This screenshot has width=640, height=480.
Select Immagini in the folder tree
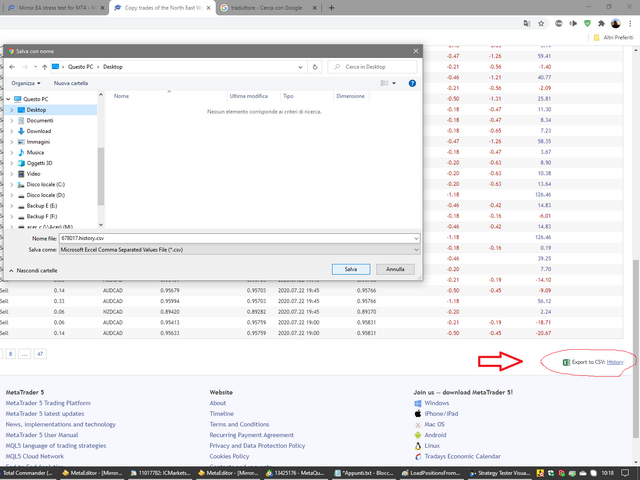point(38,142)
